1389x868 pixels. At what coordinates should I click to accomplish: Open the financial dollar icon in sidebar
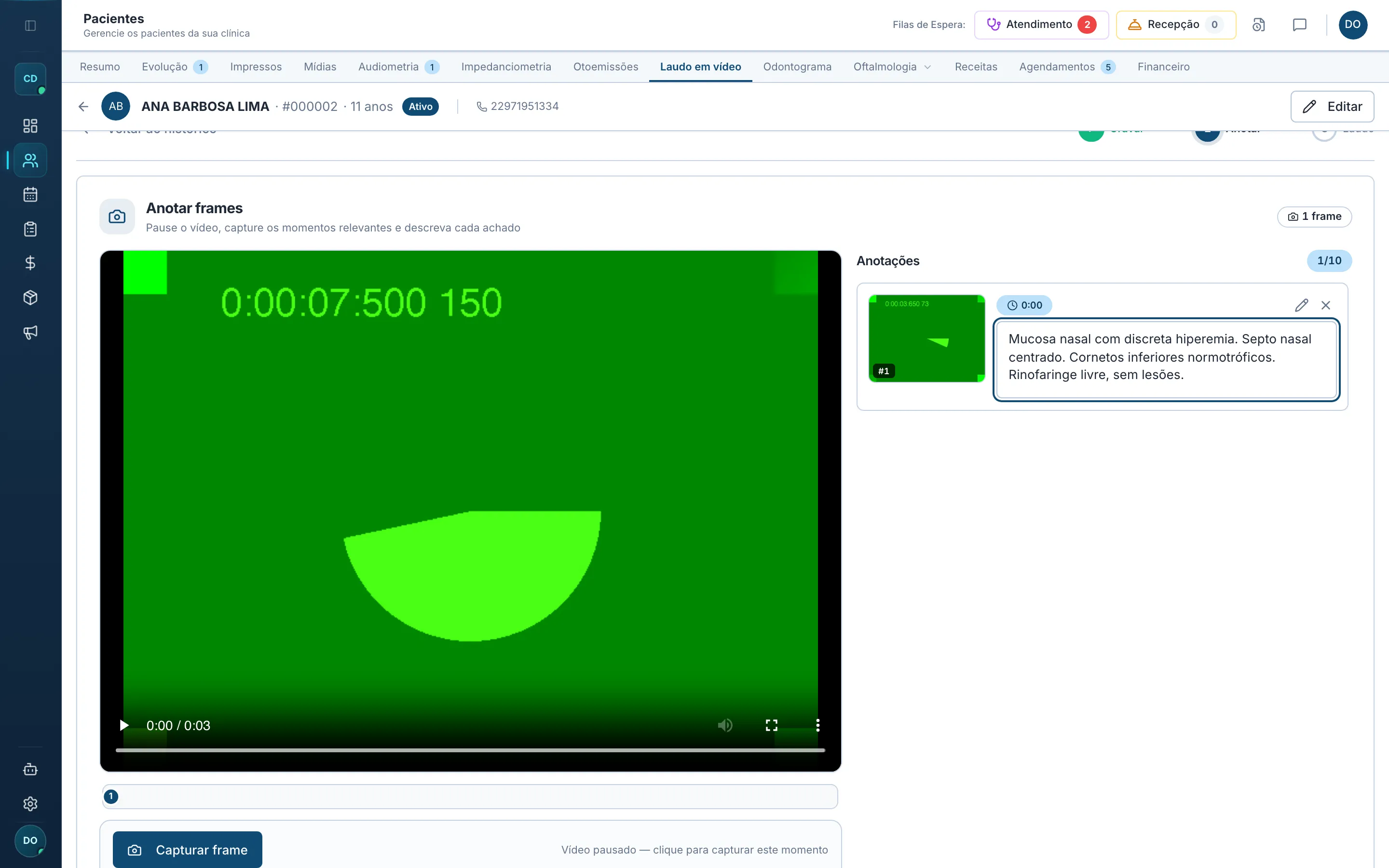tap(30, 263)
